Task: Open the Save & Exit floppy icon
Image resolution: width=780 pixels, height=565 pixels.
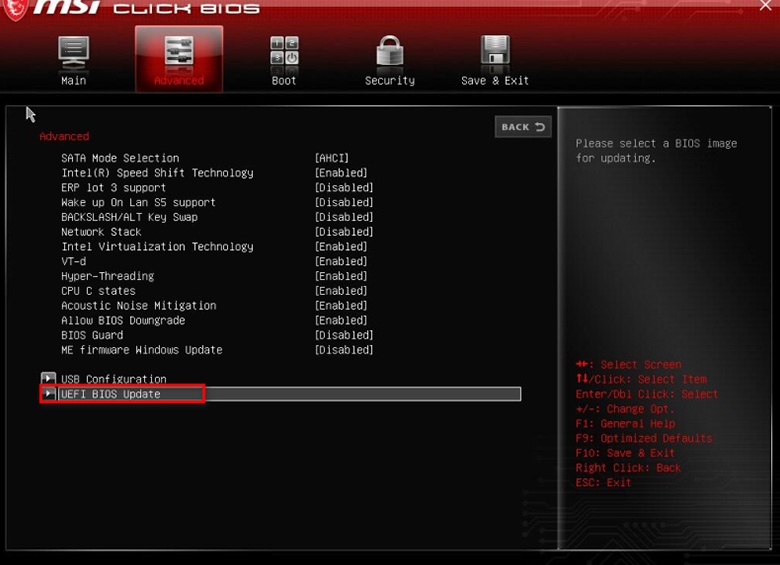Action: (x=495, y=51)
